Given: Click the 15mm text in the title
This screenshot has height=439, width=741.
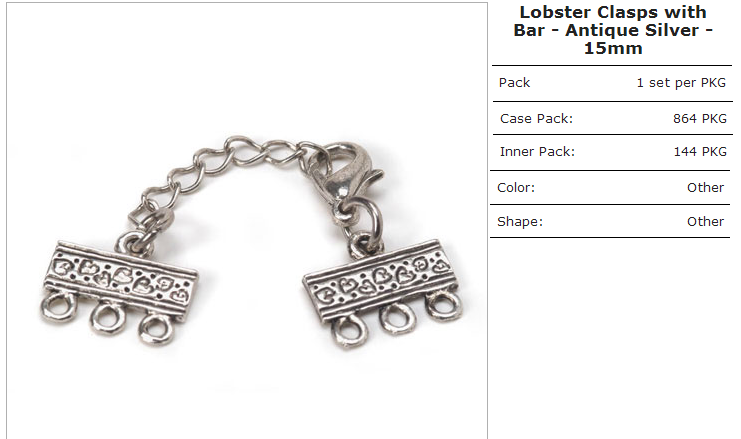Looking at the screenshot, I should (x=613, y=48).
